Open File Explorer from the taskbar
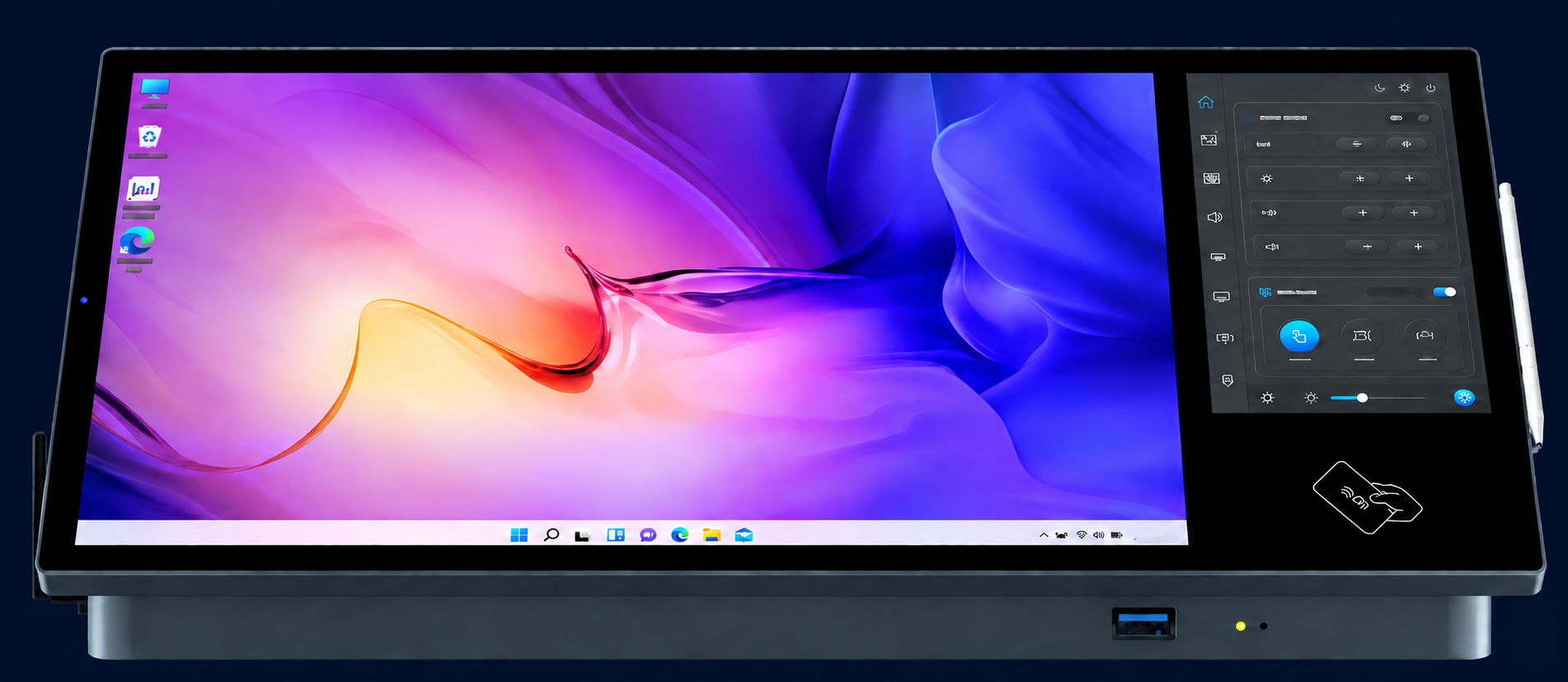The width and height of the screenshot is (1568, 682). click(x=711, y=535)
